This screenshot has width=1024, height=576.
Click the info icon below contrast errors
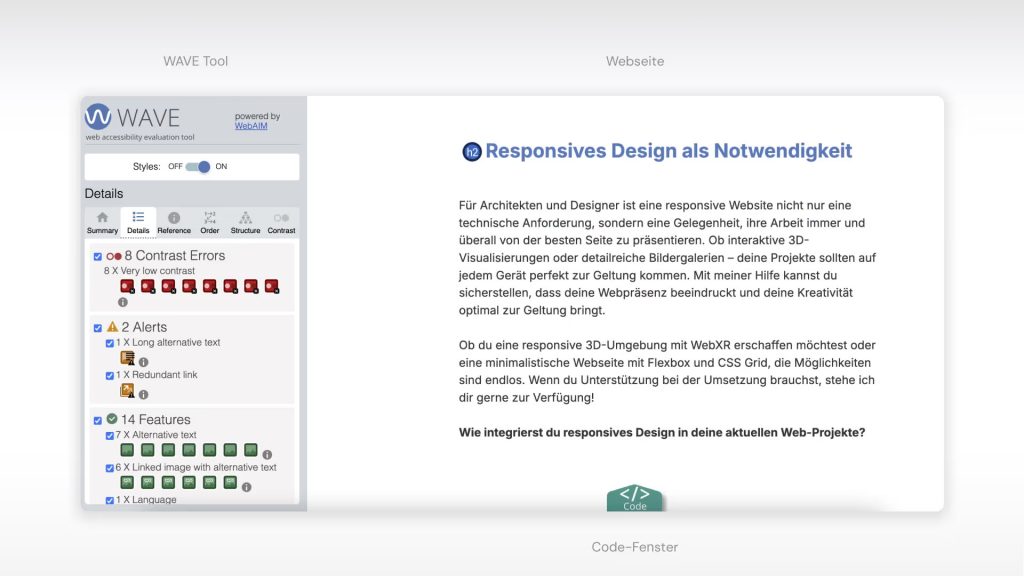click(123, 302)
